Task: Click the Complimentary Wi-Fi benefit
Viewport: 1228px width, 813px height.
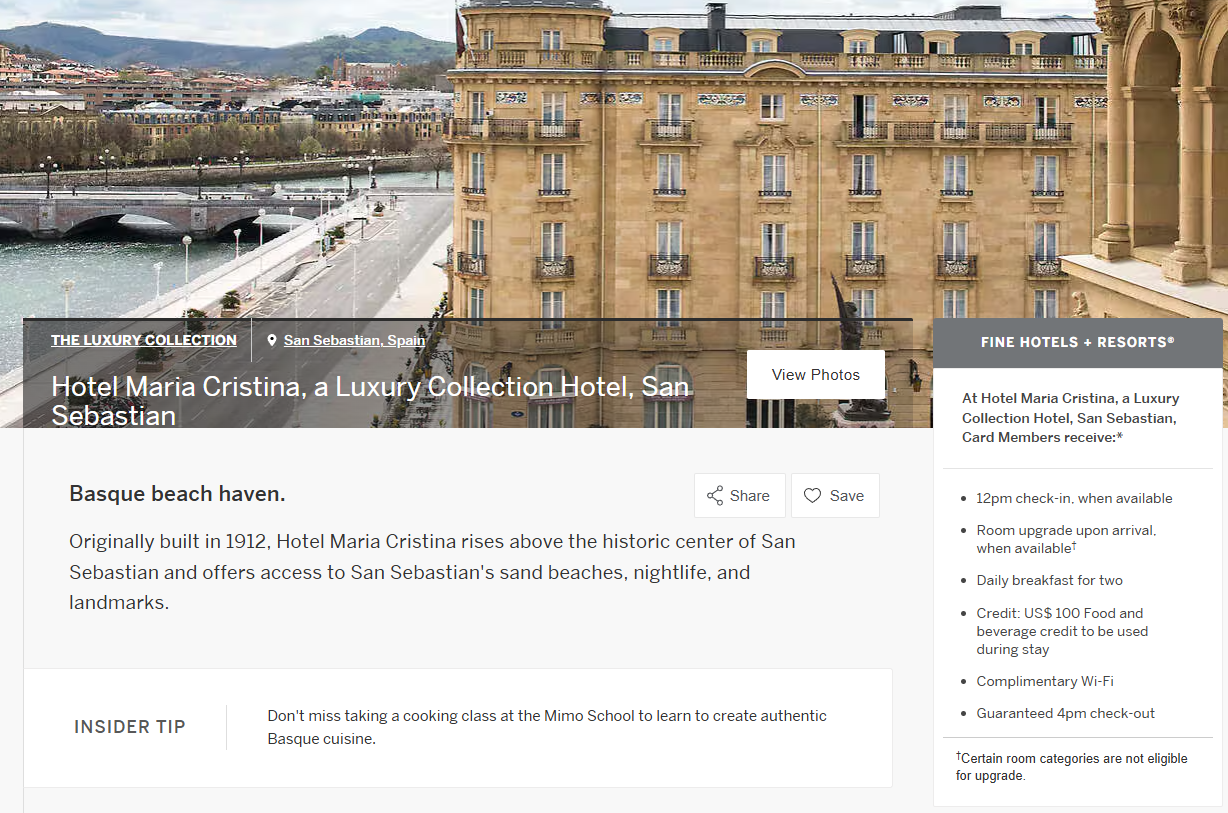Action: click(x=1045, y=681)
